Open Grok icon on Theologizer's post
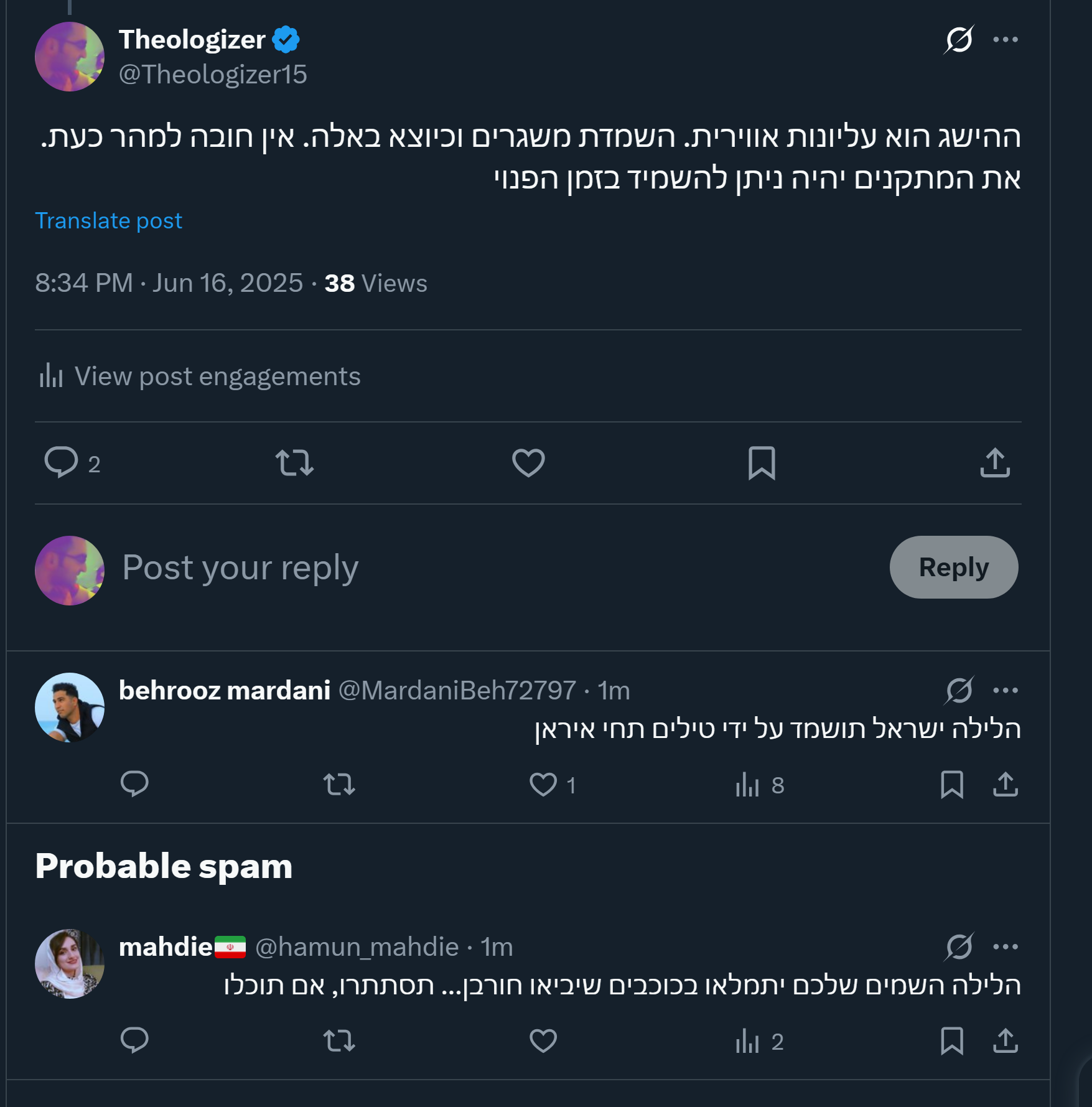The image size is (1092, 1107). pos(958,40)
